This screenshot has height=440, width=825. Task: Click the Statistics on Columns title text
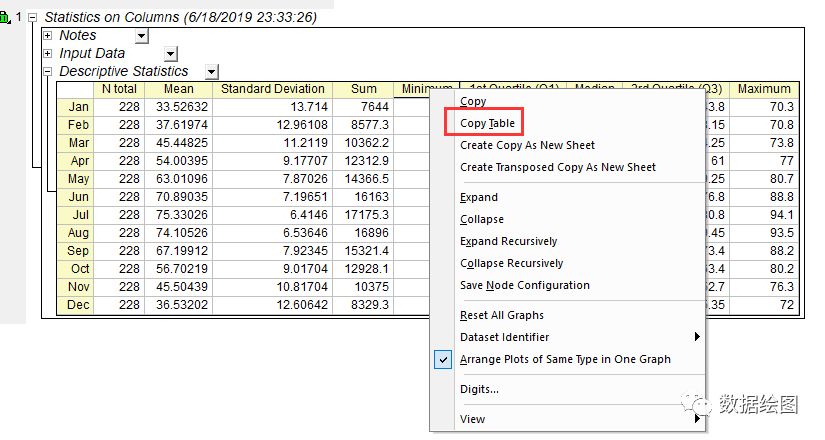[x=180, y=17]
